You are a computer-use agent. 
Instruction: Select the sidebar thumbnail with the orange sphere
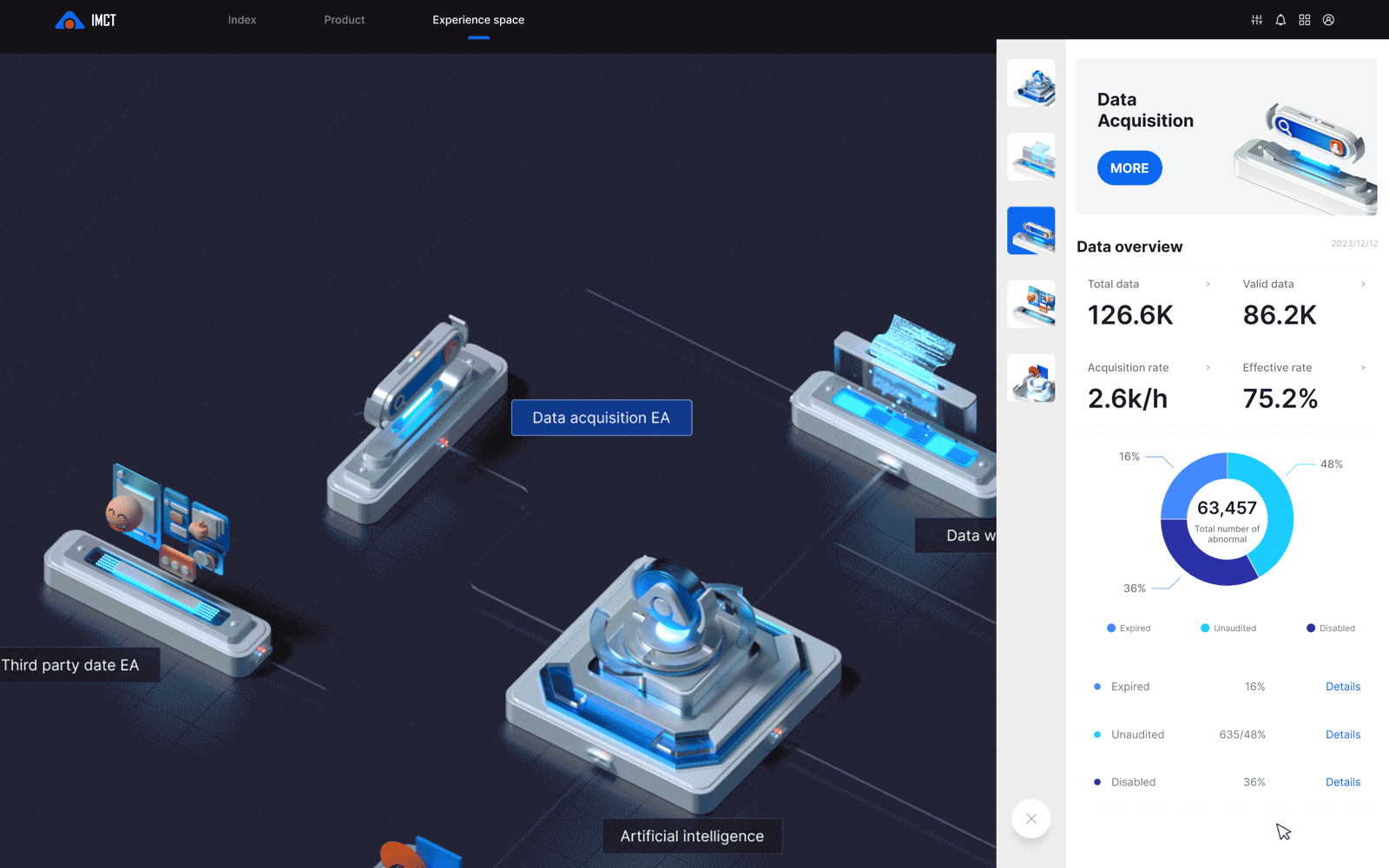1031,378
